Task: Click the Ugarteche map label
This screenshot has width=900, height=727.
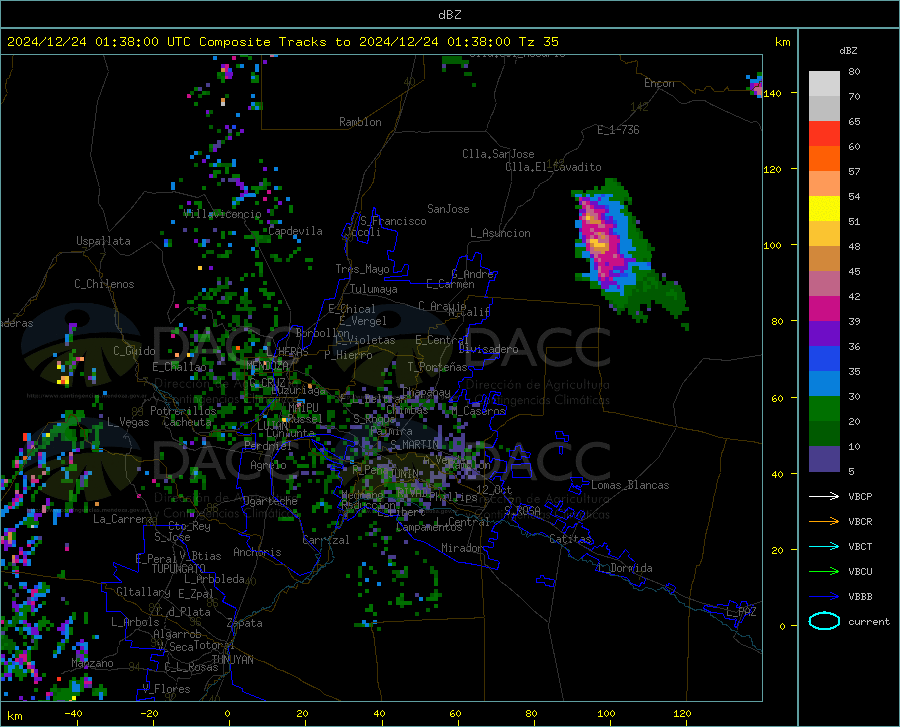Action: pyautogui.click(x=270, y=501)
